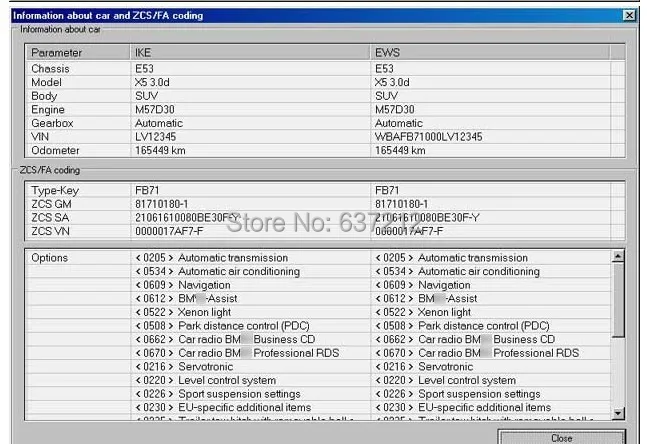Select the Options row label
This screenshot has width=647, height=444.
[50, 257]
